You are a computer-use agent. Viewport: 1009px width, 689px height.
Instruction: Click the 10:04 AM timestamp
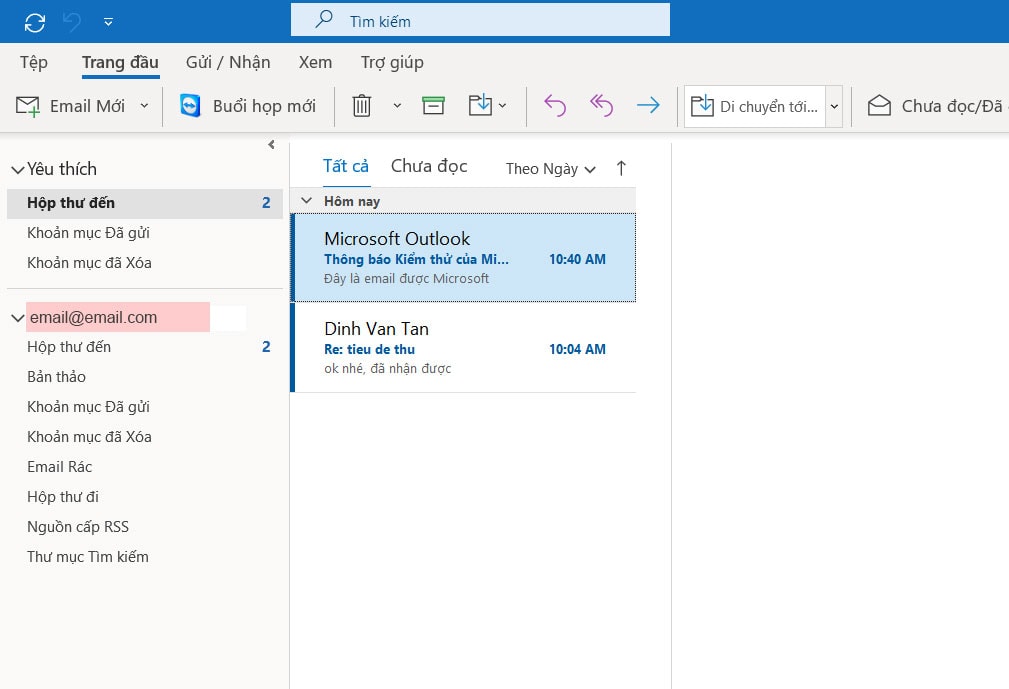coord(577,349)
